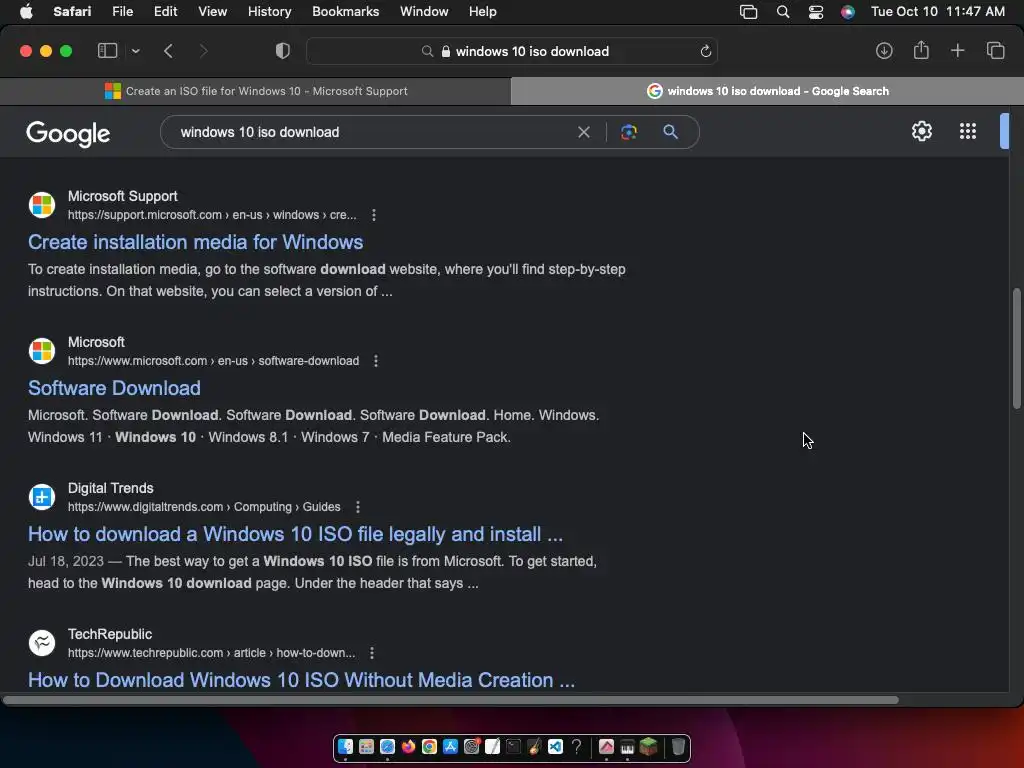Open Minecraft from the Dock
Screen dimensions: 1024x768
pos(648,746)
